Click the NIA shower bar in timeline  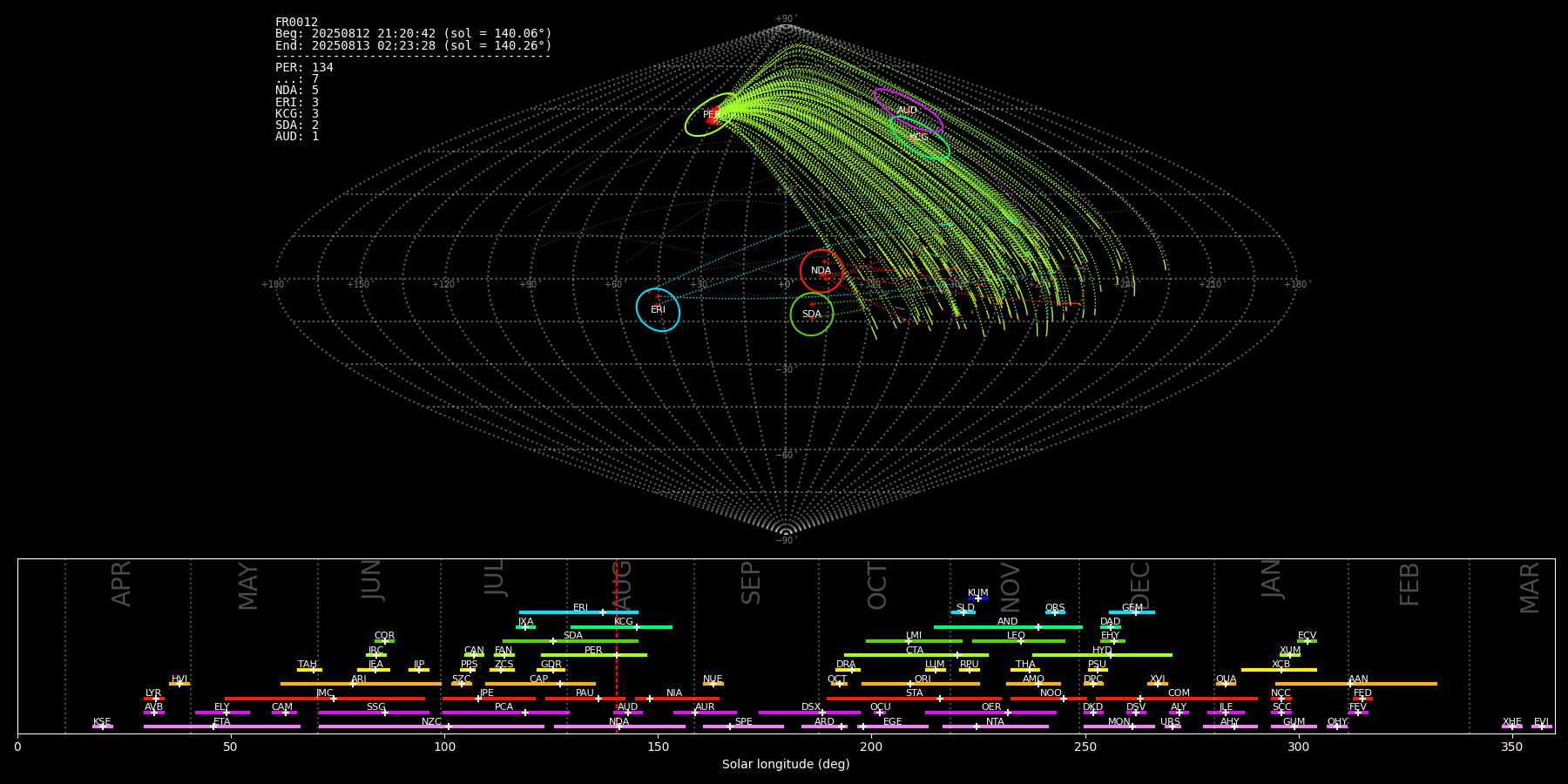coord(677,698)
